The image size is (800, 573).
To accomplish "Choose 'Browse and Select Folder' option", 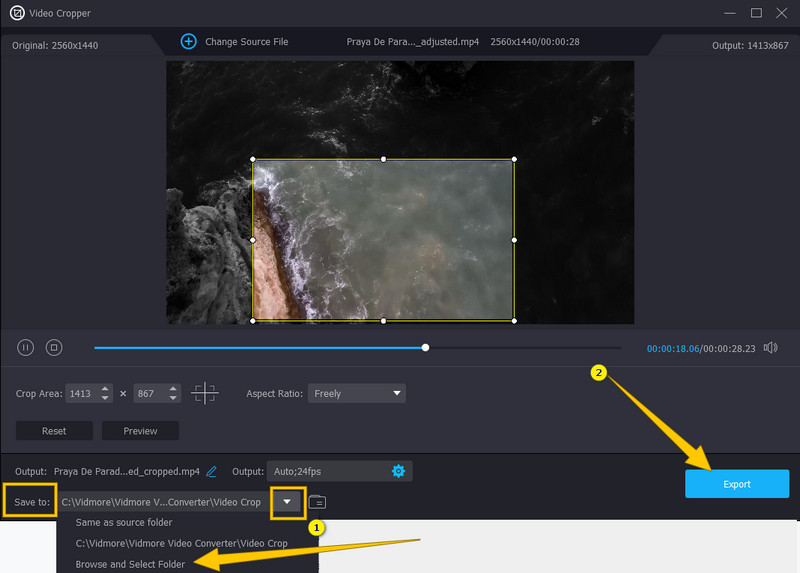I will tap(130, 564).
